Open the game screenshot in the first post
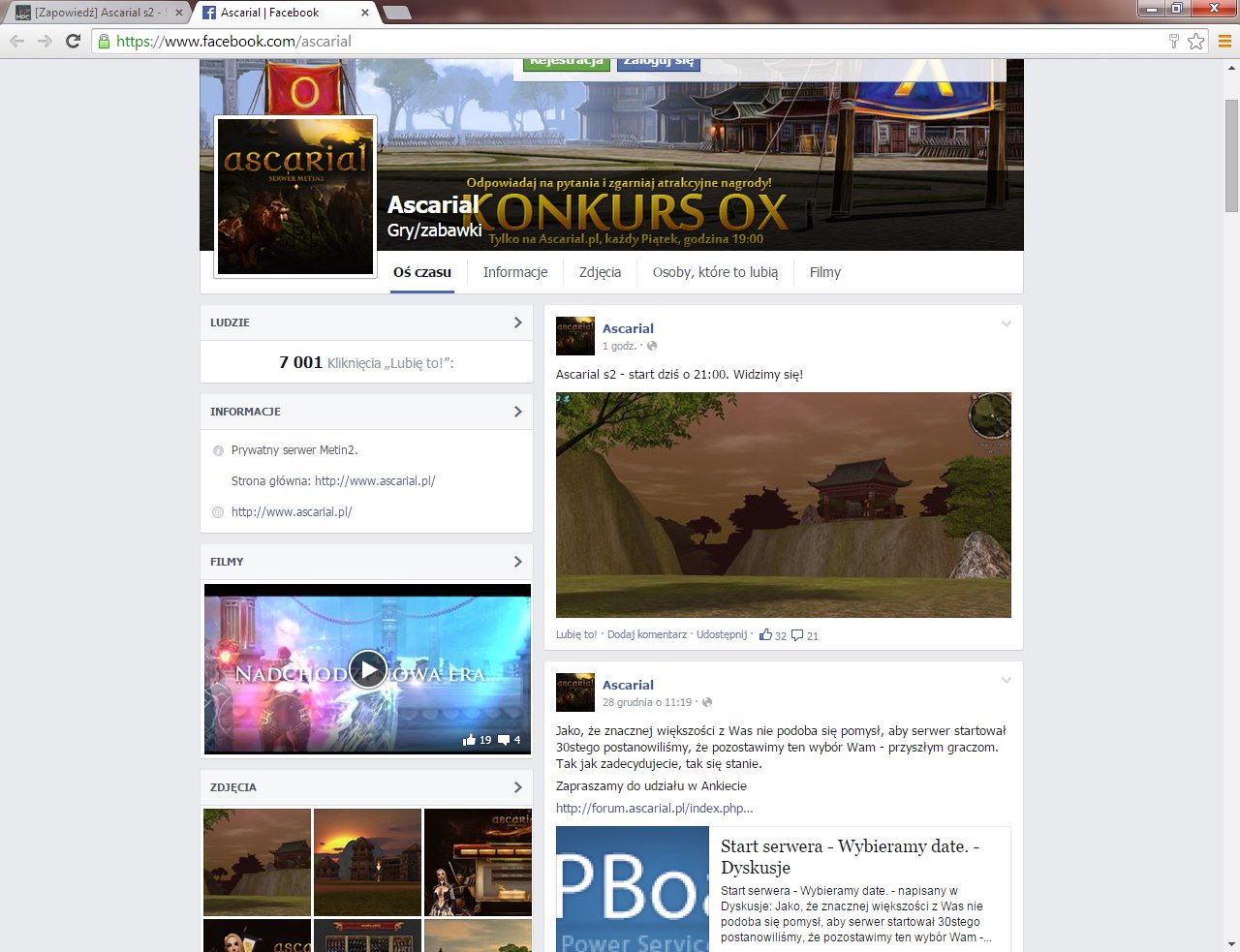This screenshot has height=952, width=1240. pyautogui.click(x=784, y=505)
